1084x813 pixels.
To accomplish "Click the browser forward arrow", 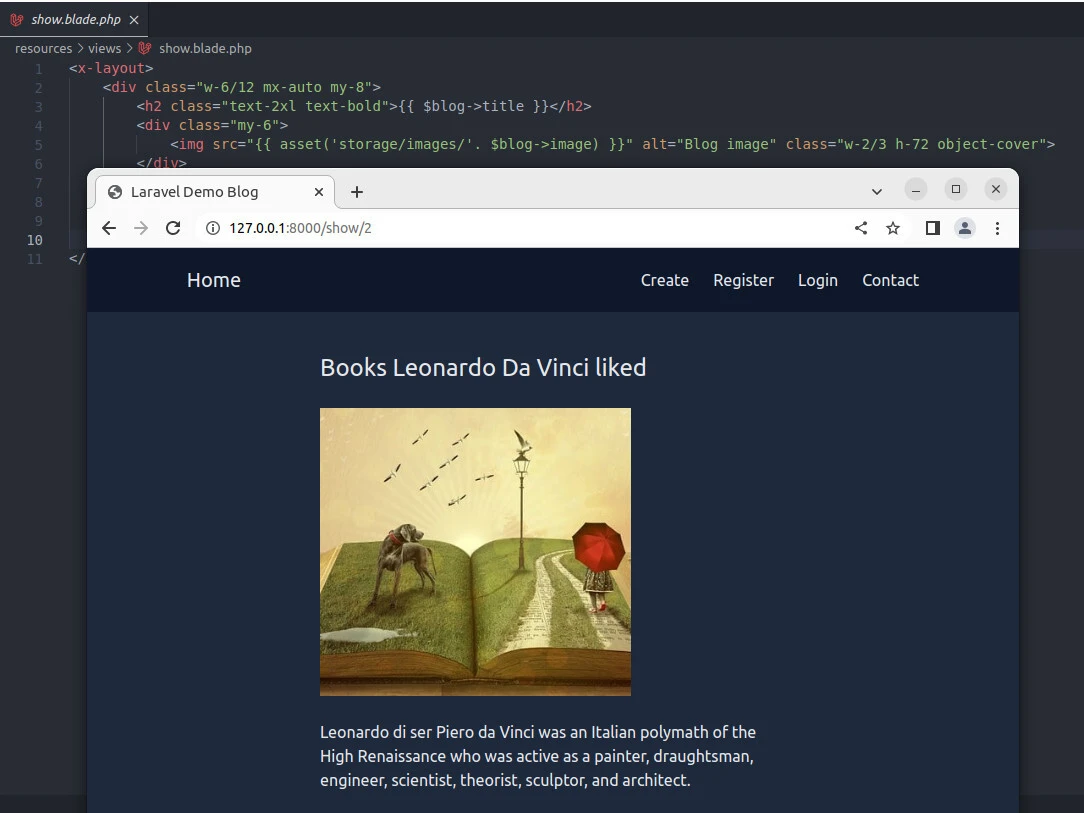I will click(x=141, y=228).
